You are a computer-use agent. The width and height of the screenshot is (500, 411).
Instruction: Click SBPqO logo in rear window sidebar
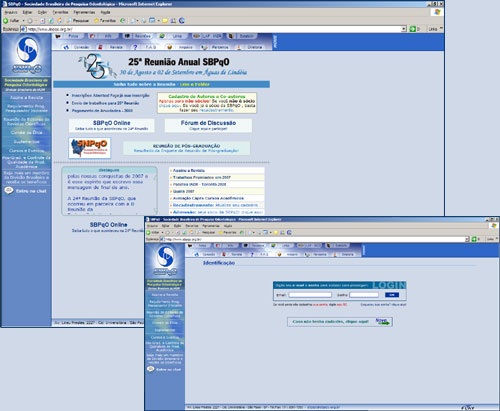pos(27,55)
